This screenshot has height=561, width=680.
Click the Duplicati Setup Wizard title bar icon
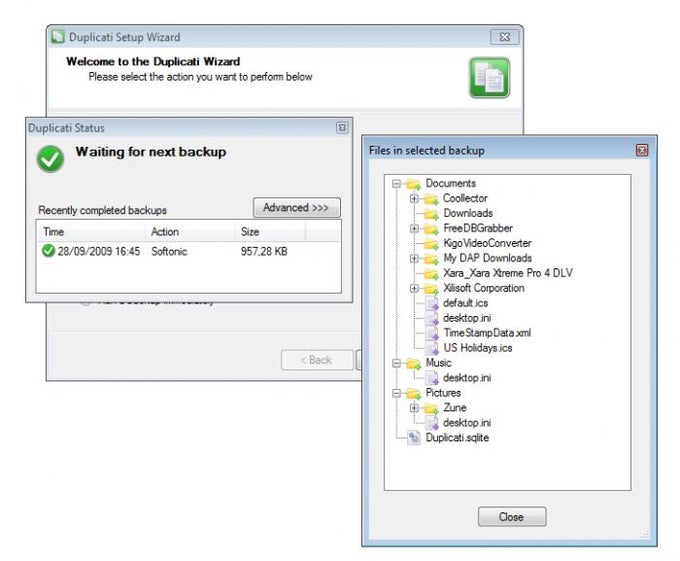pyautogui.click(x=58, y=37)
